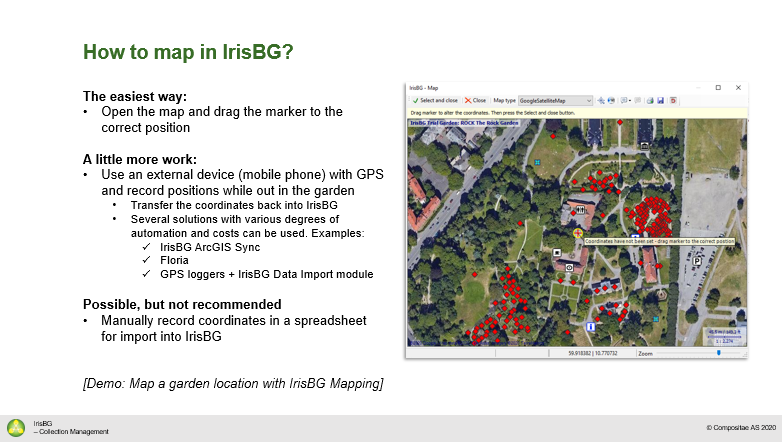Click the '[Demo: Map a garden location' line
The width and height of the screenshot is (782, 442).
pos(233,383)
